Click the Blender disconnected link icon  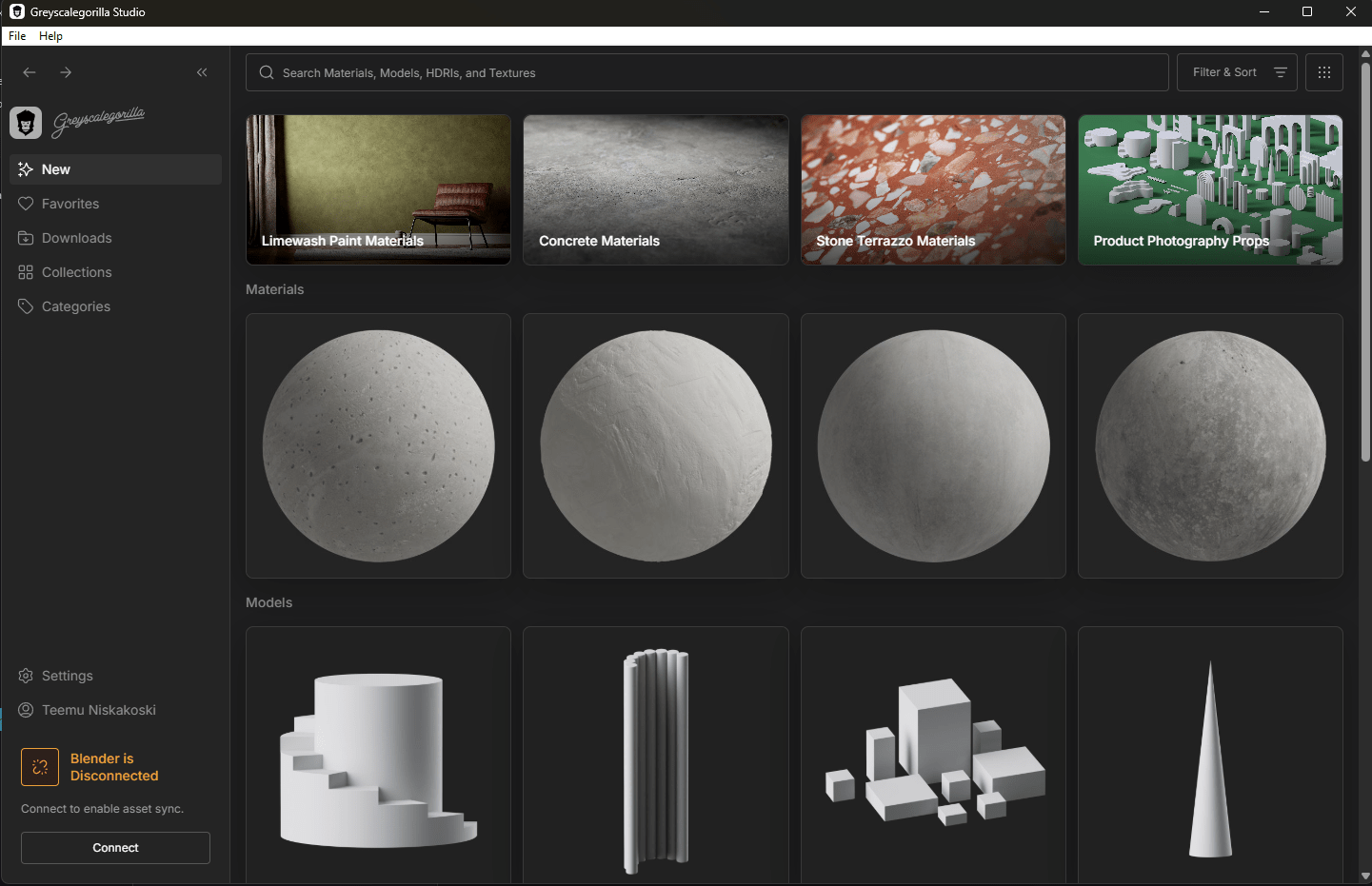coord(40,767)
